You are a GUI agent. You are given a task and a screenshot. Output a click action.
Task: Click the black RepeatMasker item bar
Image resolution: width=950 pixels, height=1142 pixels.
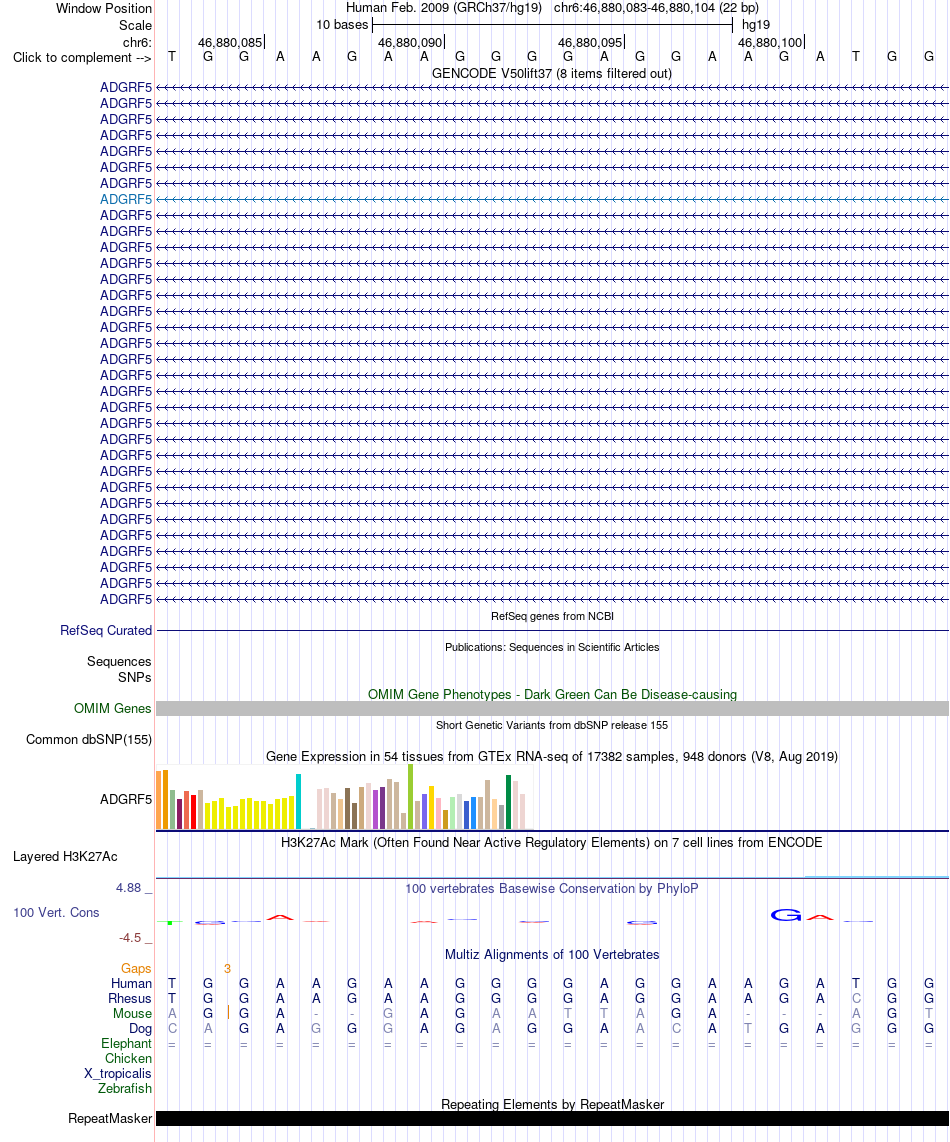[552, 1119]
